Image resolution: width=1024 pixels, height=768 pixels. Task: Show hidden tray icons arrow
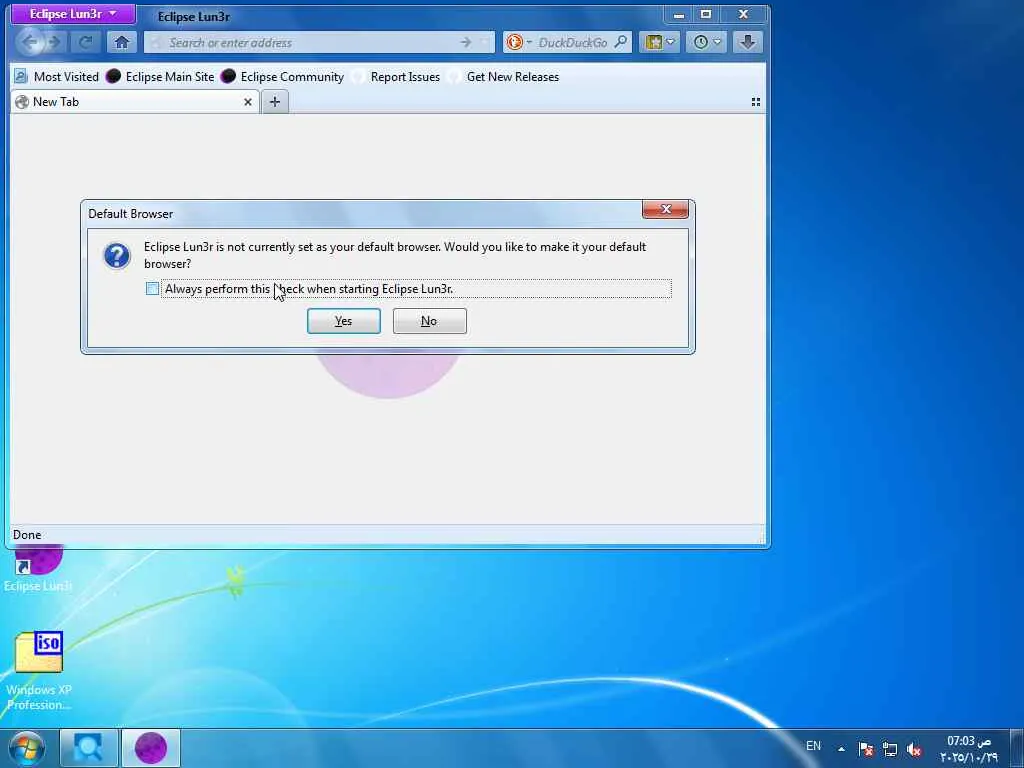[x=842, y=749]
